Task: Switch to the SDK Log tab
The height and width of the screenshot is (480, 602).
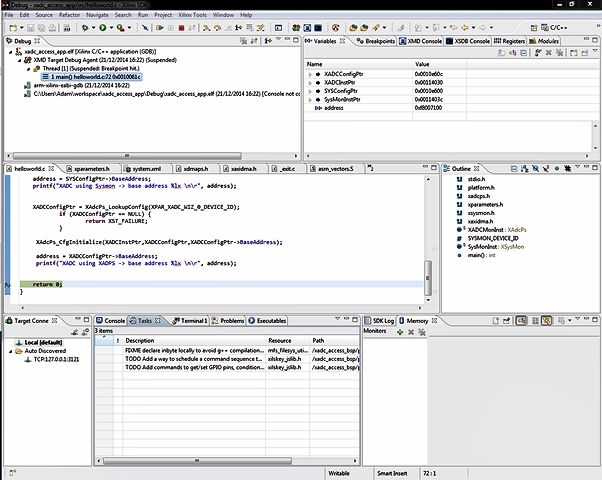Action: (379, 321)
